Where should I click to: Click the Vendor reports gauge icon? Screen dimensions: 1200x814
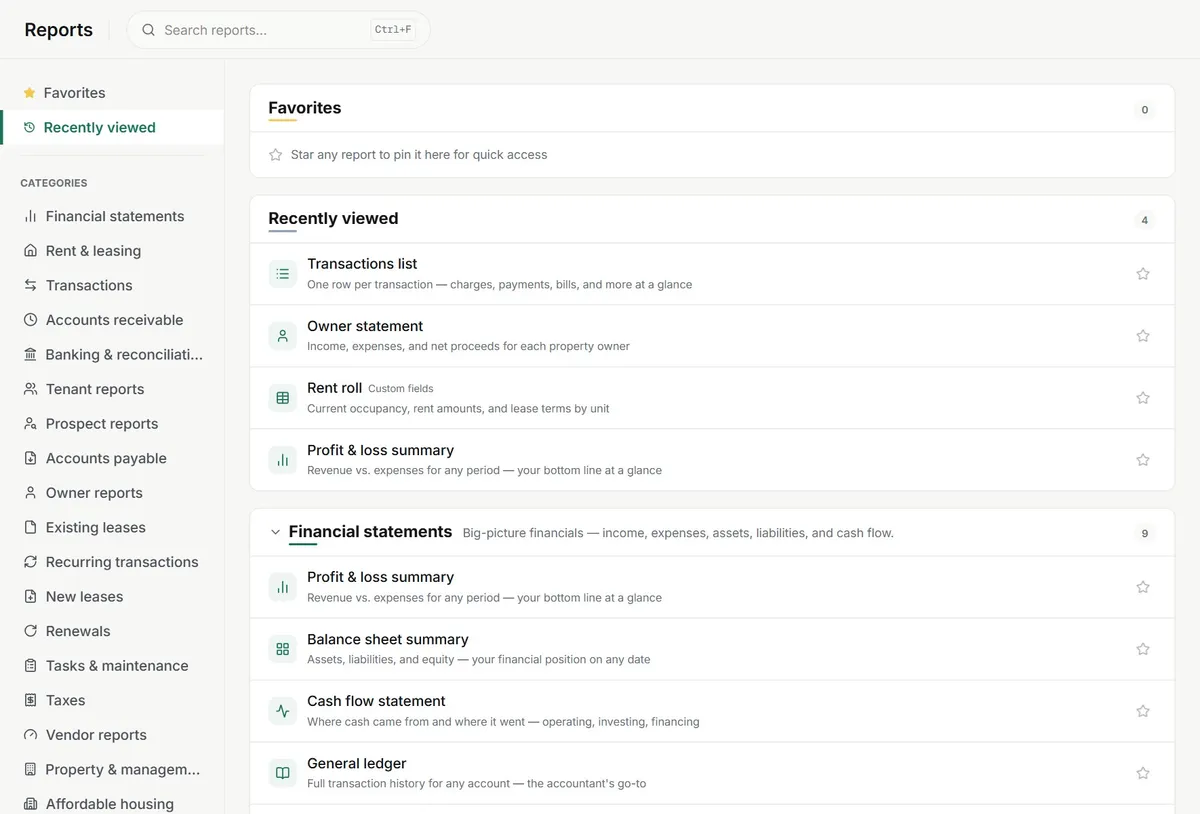tap(30, 735)
